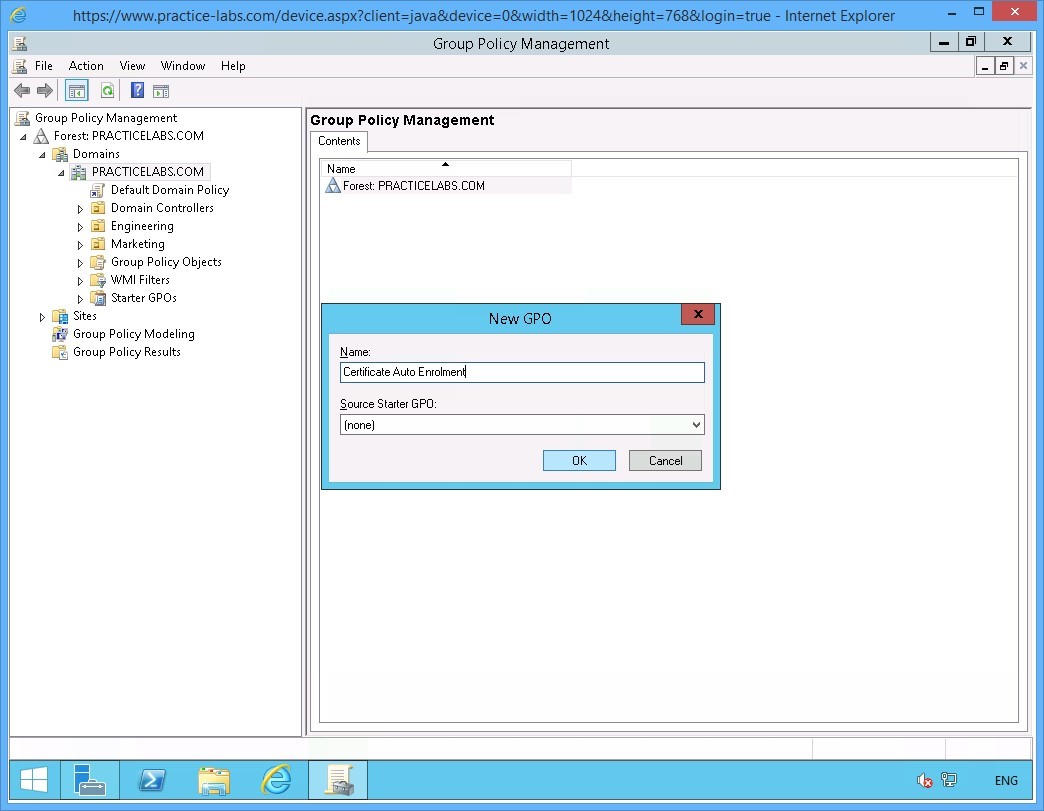Switch to the Contents tab
Image resolution: width=1044 pixels, height=811 pixels.
(x=339, y=141)
